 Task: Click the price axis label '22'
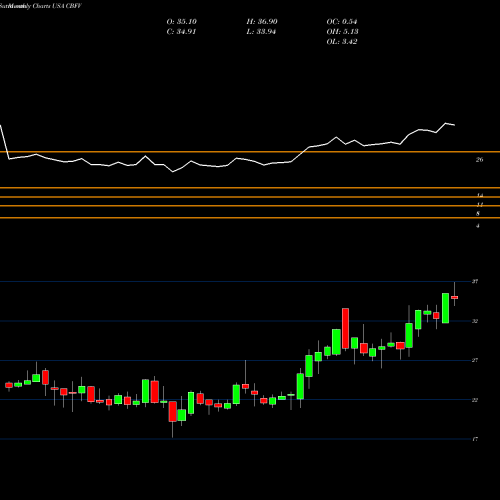tap(475, 400)
